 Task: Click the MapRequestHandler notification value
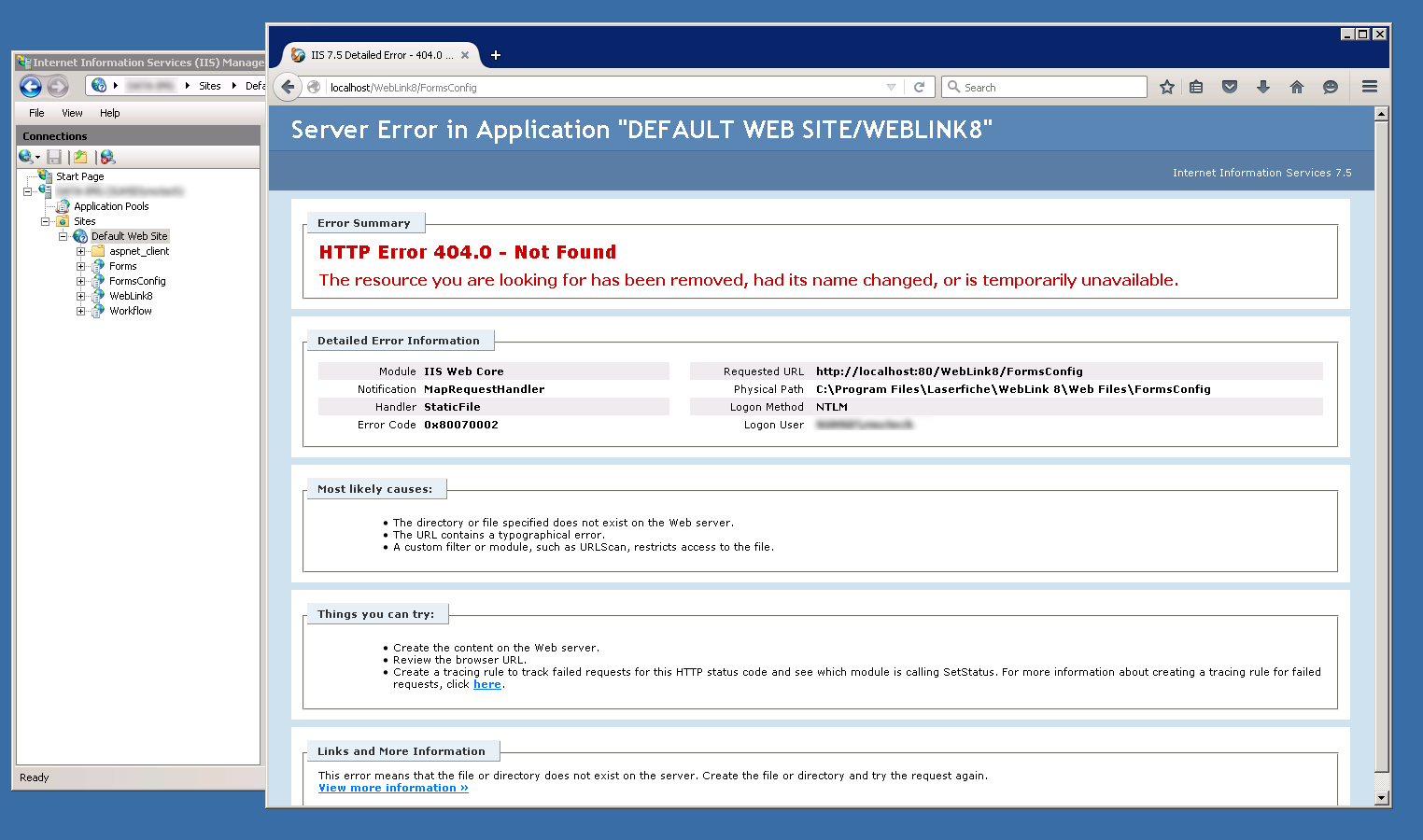point(484,389)
